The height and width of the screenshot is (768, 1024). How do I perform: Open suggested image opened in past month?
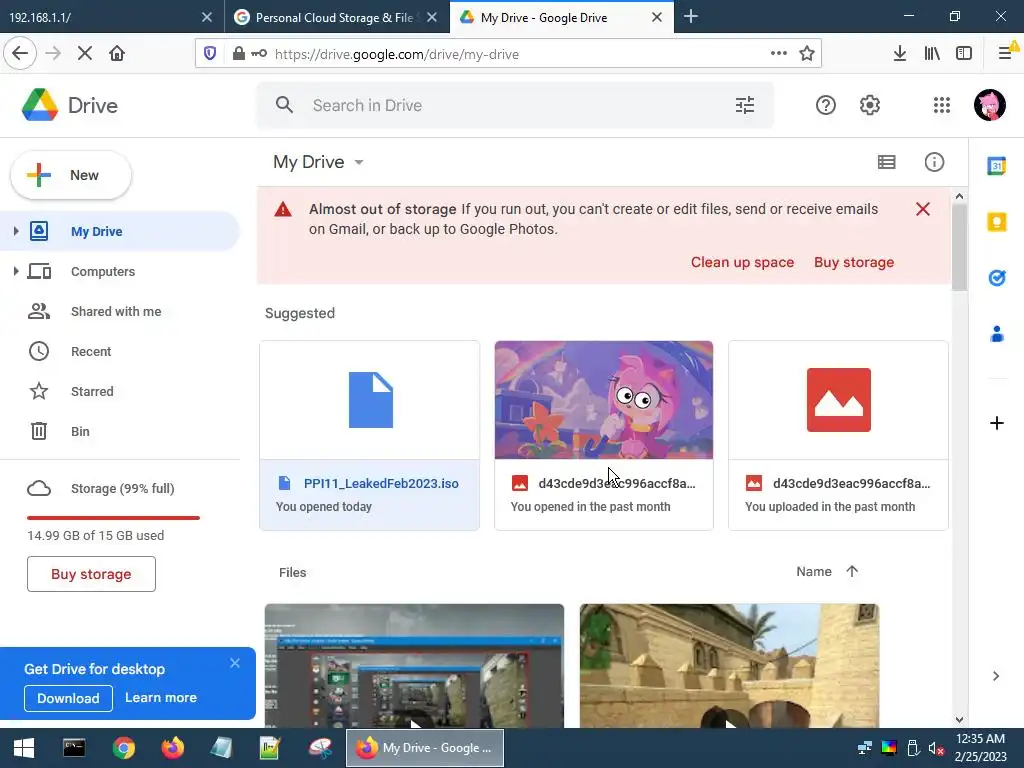pyautogui.click(x=603, y=435)
